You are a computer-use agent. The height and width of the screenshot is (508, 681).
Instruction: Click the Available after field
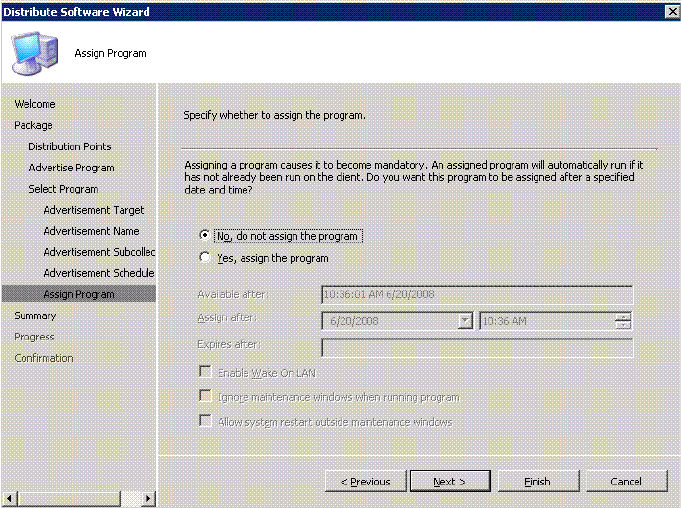pyautogui.click(x=477, y=294)
